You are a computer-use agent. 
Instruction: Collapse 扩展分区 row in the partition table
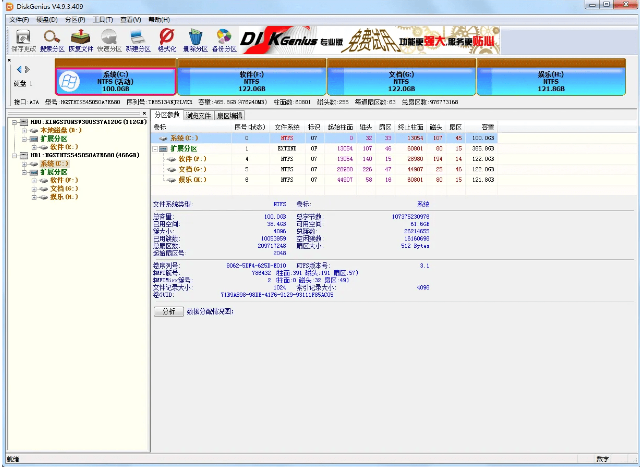pyautogui.click(x=156, y=148)
